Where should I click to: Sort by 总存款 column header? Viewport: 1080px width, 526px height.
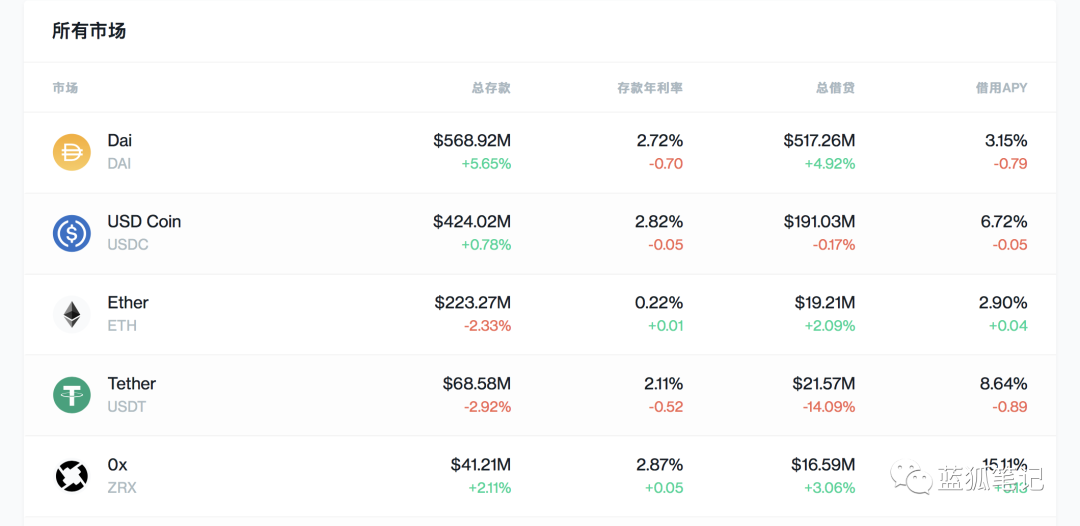491,88
